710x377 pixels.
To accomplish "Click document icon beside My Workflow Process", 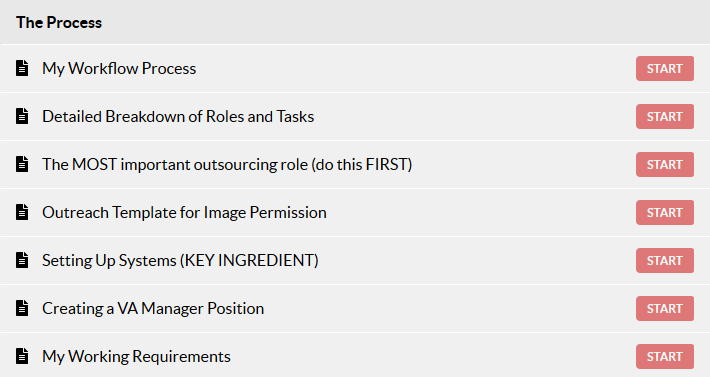I will click(x=22, y=68).
